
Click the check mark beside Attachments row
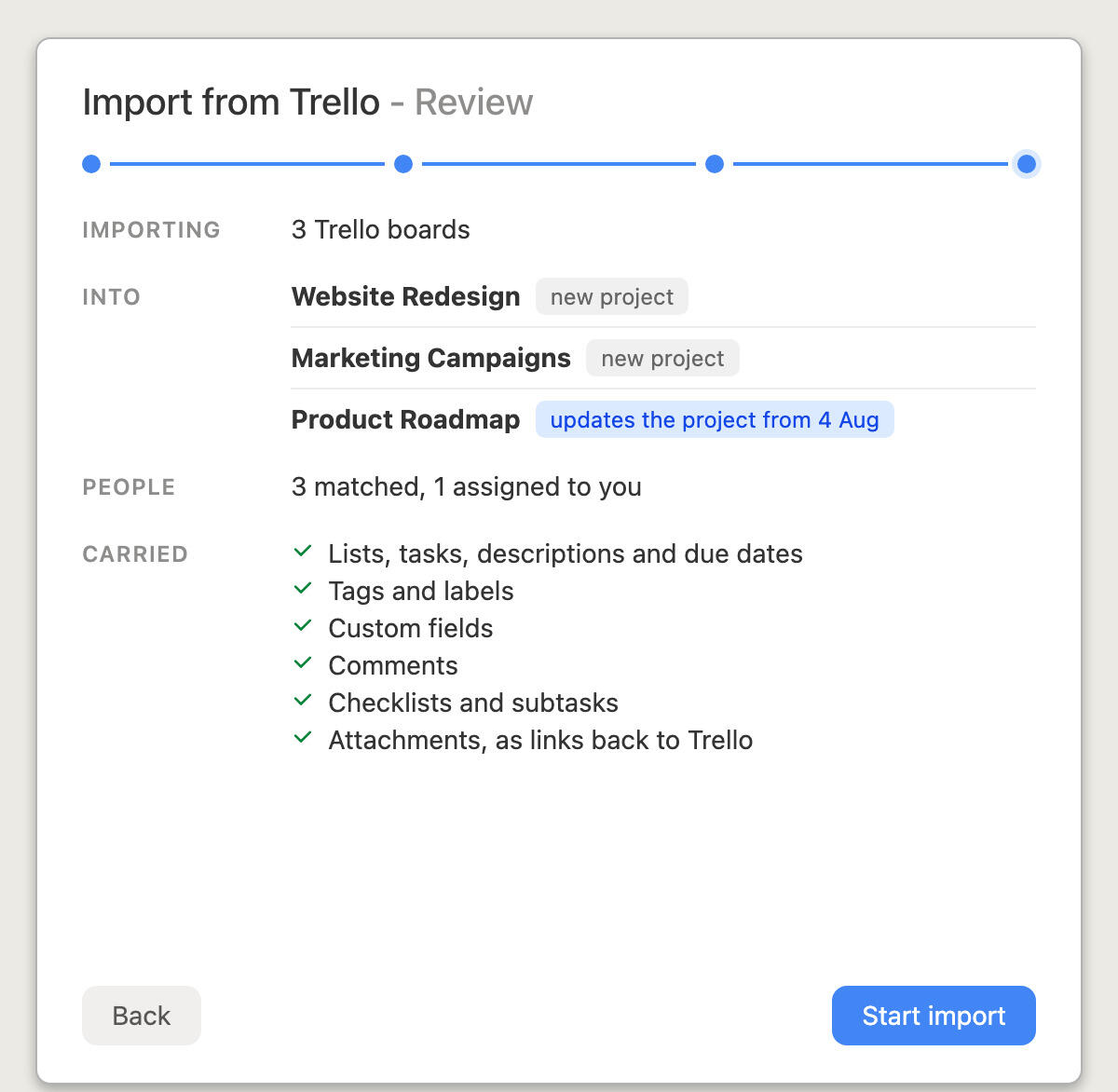pyautogui.click(x=302, y=738)
